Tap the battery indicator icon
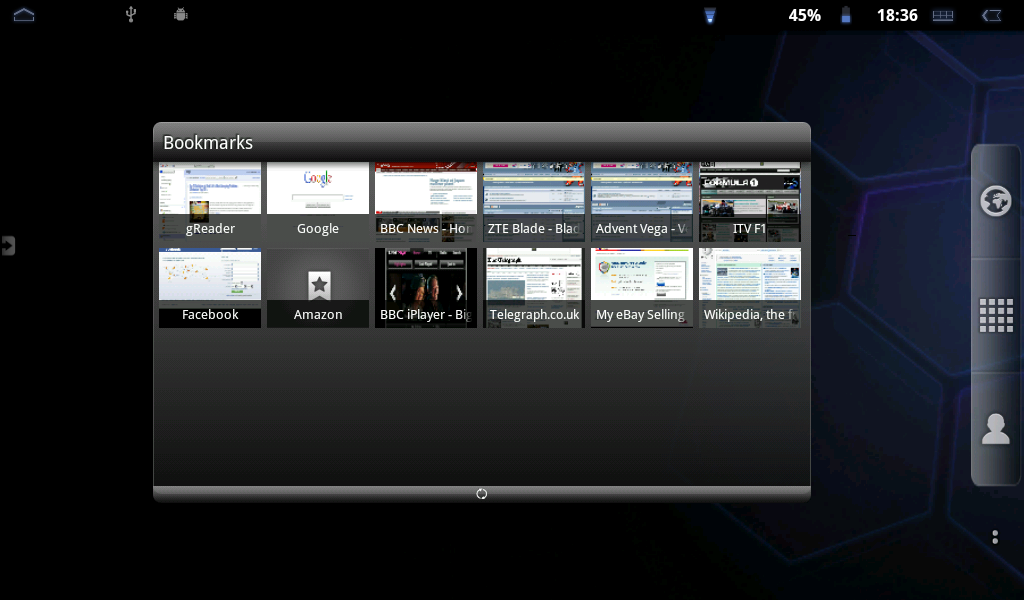 [x=846, y=15]
